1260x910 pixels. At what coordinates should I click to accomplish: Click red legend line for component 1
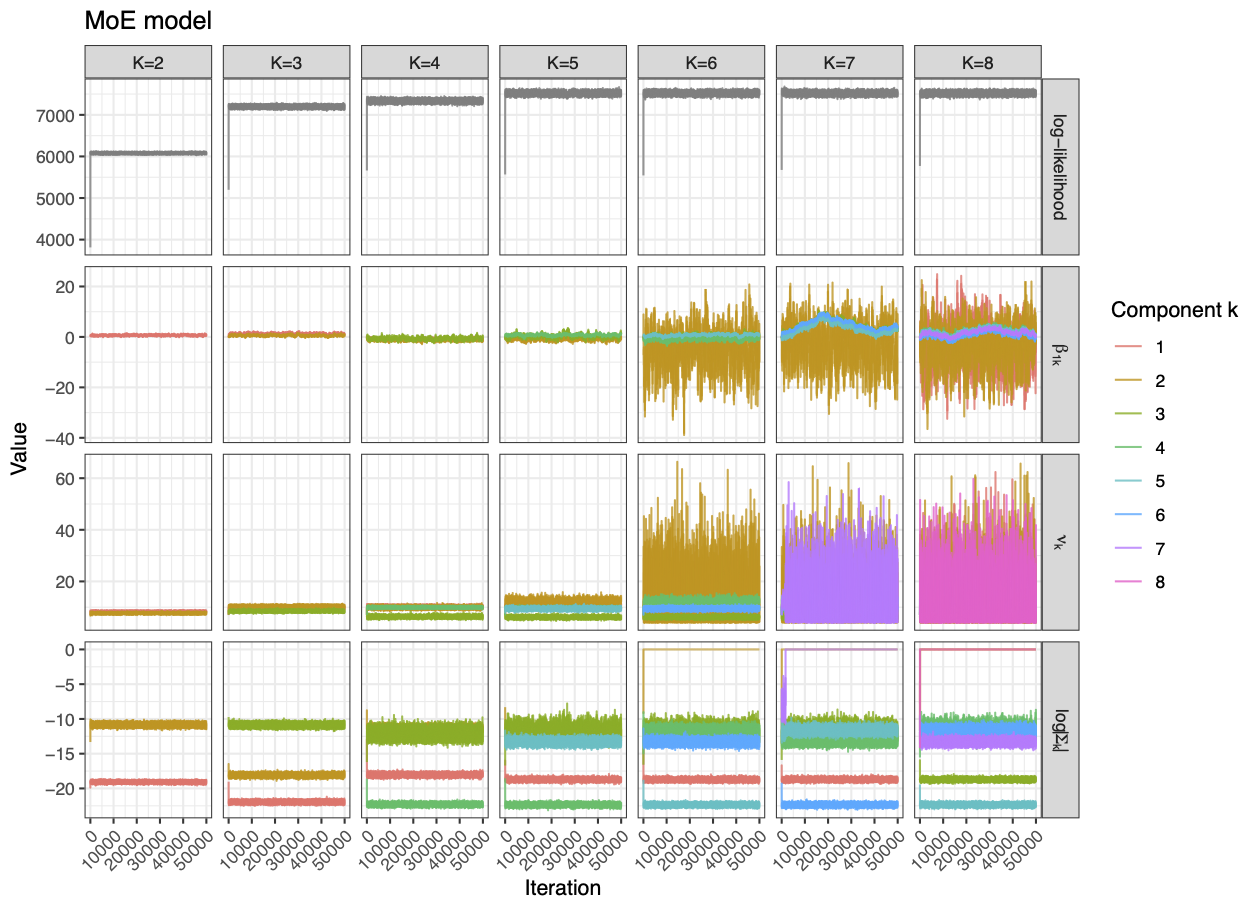tap(1128, 347)
